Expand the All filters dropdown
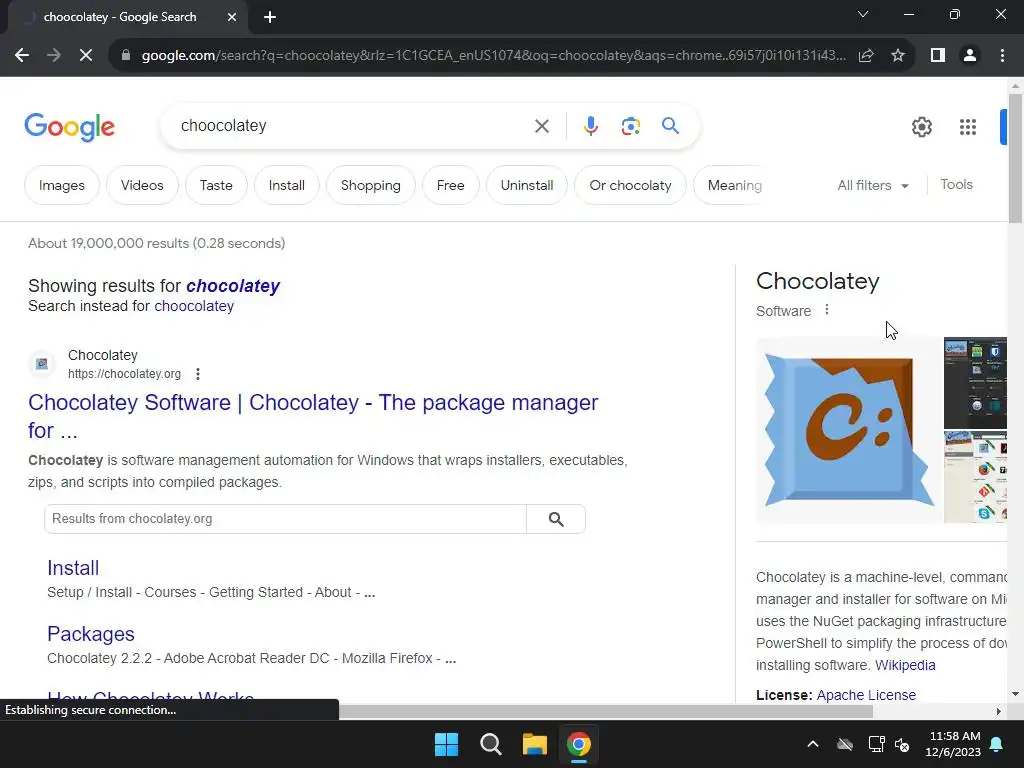Screen dimensions: 1024x768 (x=873, y=185)
